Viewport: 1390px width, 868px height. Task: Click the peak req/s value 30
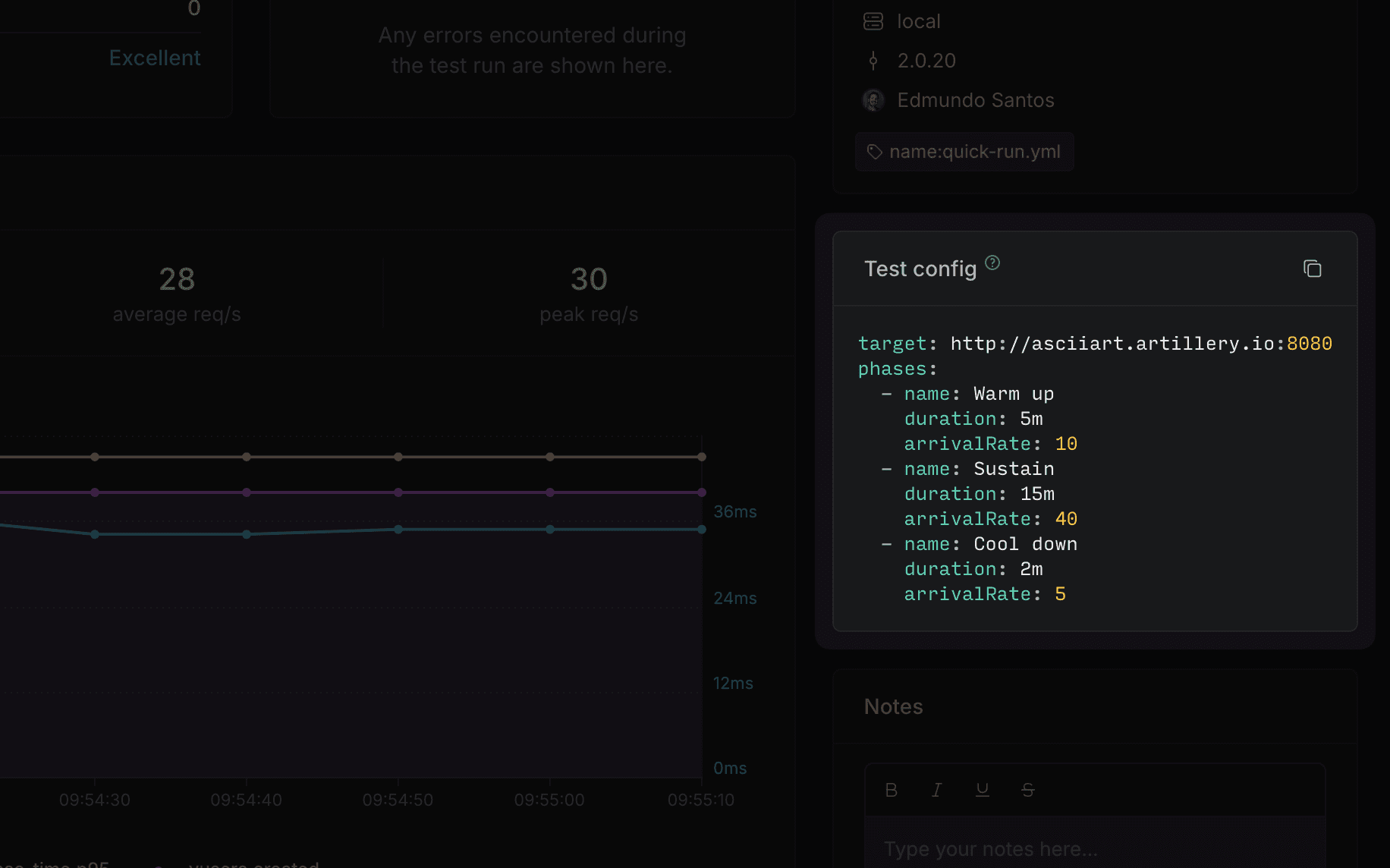coord(588,279)
